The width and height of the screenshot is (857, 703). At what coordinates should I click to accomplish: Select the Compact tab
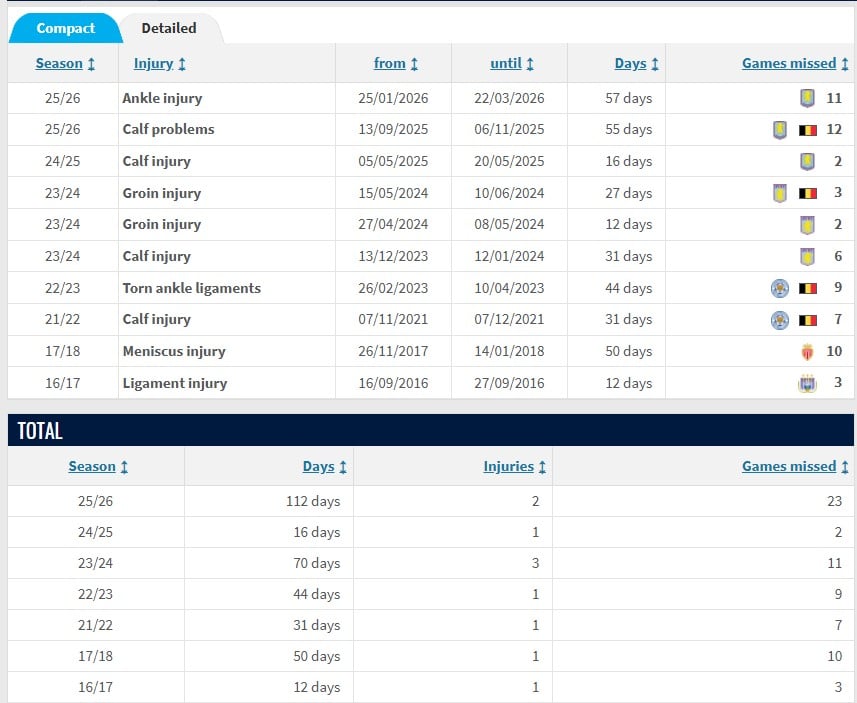[x=66, y=28]
